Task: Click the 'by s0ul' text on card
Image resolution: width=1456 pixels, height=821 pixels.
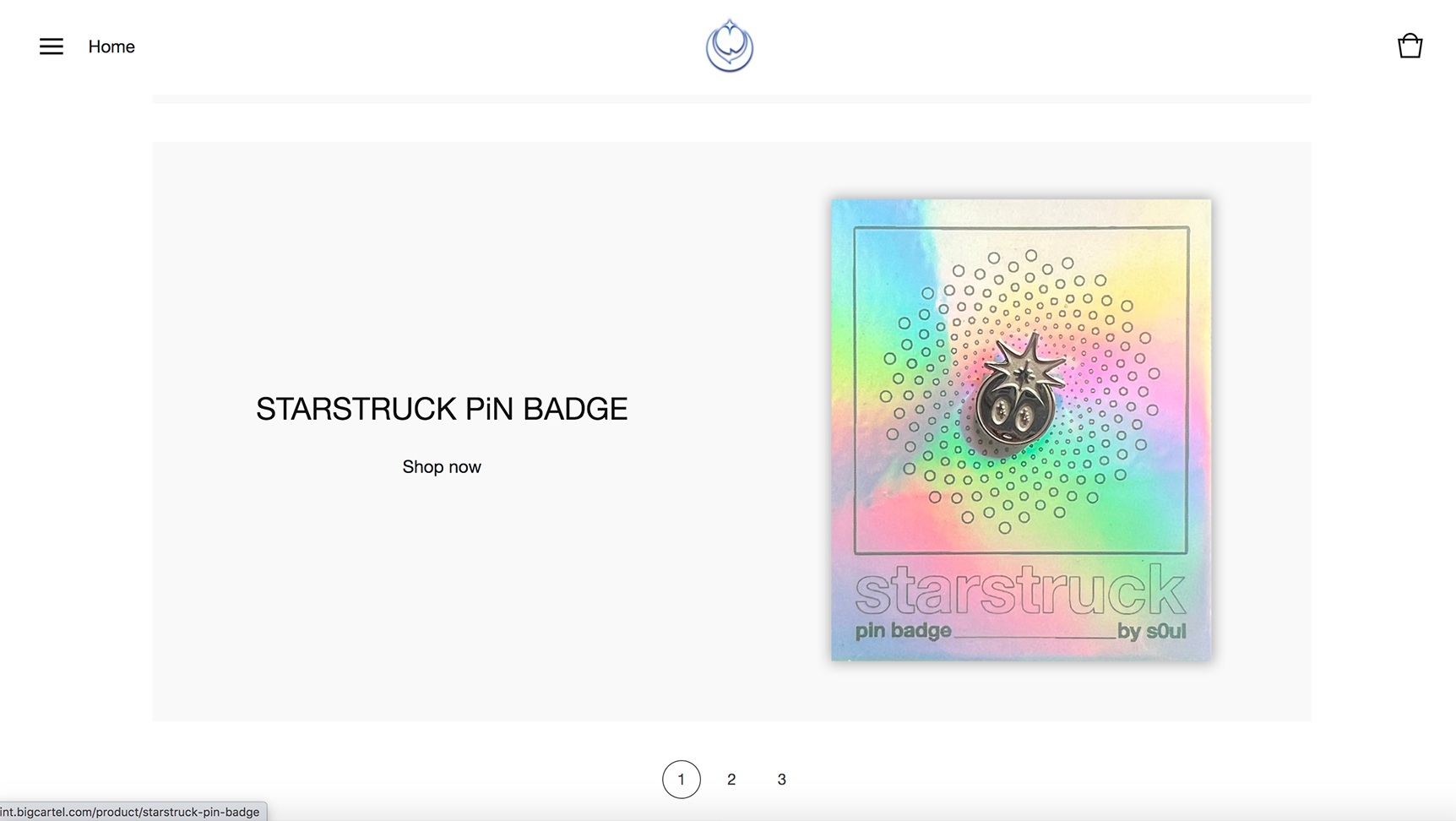Action: 1152,631
